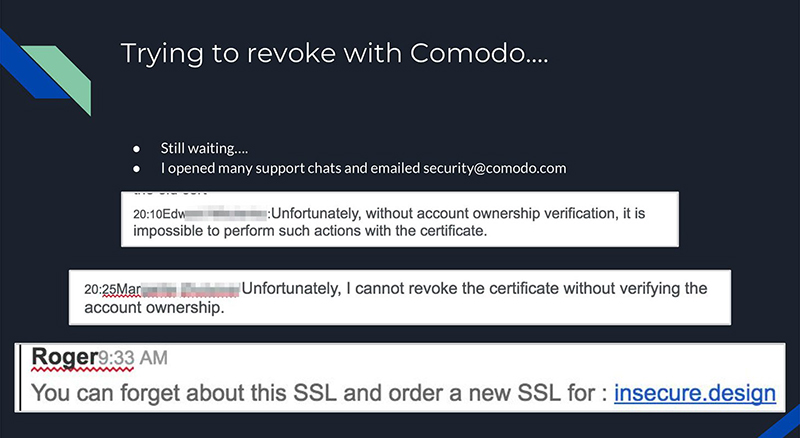Select the first bullet point marker beside 'Still waiting'

[136, 149]
